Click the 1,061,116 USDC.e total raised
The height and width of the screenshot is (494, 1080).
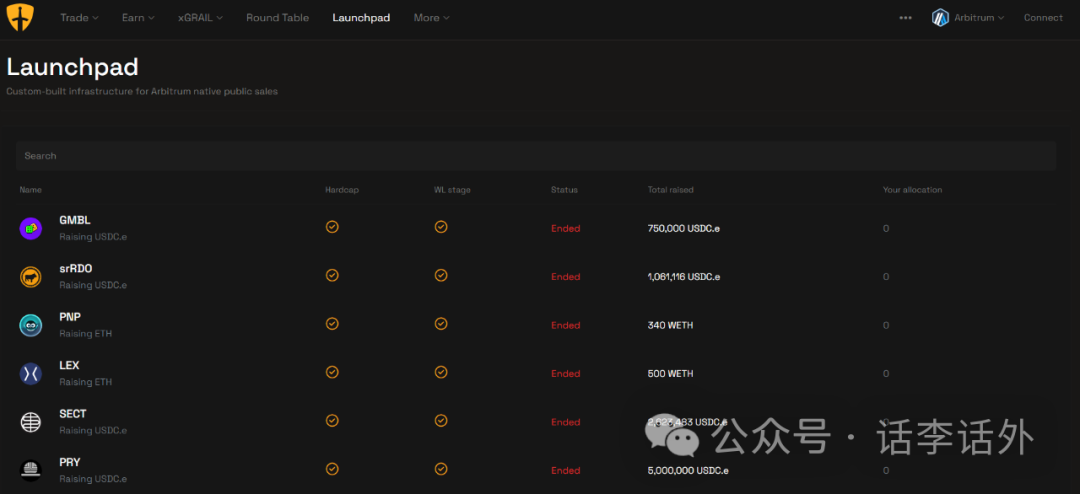(x=683, y=277)
